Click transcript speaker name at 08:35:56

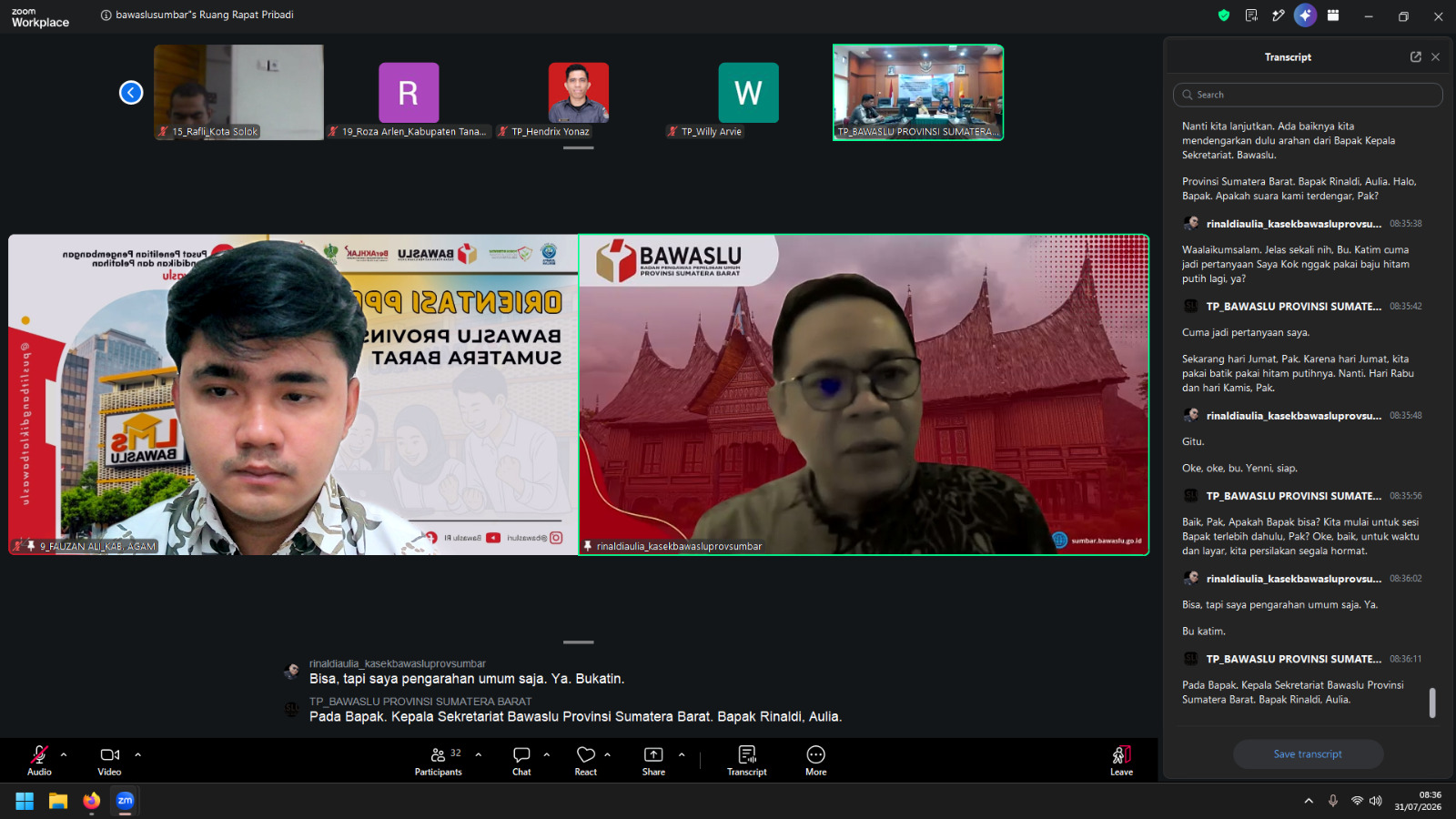1293,496
